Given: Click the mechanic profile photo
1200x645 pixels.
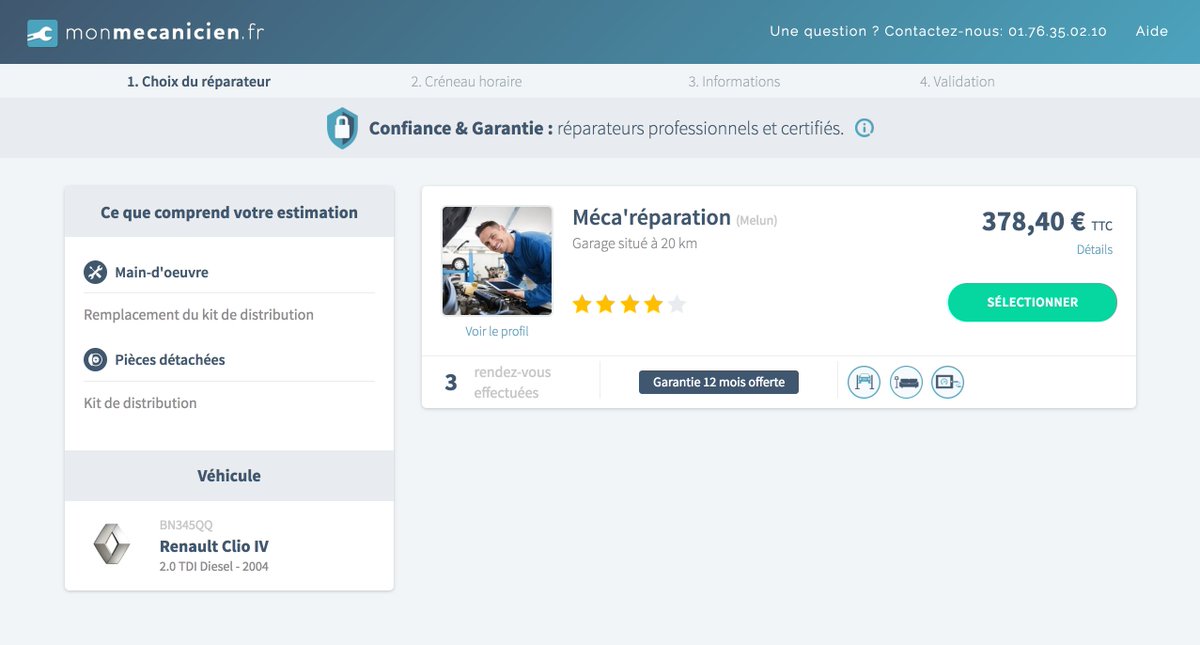Looking at the screenshot, I should (497, 261).
